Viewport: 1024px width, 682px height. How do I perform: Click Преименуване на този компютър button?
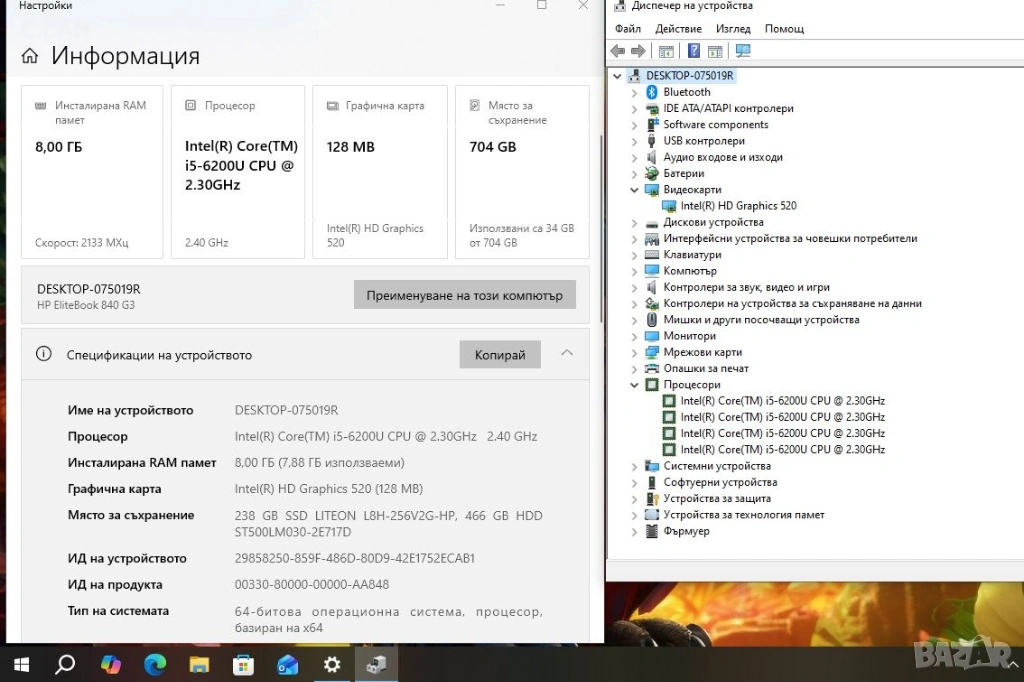pyautogui.click(x=464, y=295)
